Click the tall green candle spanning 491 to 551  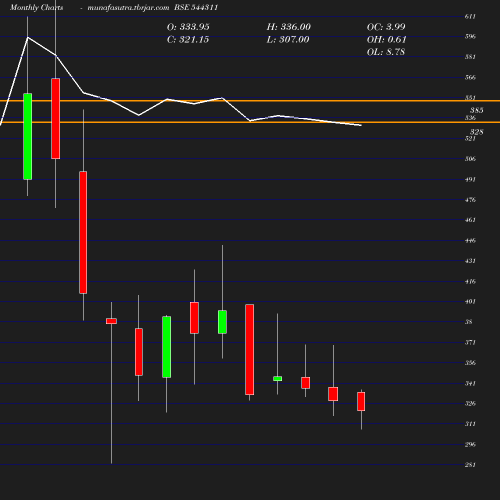tap(28, 137)
